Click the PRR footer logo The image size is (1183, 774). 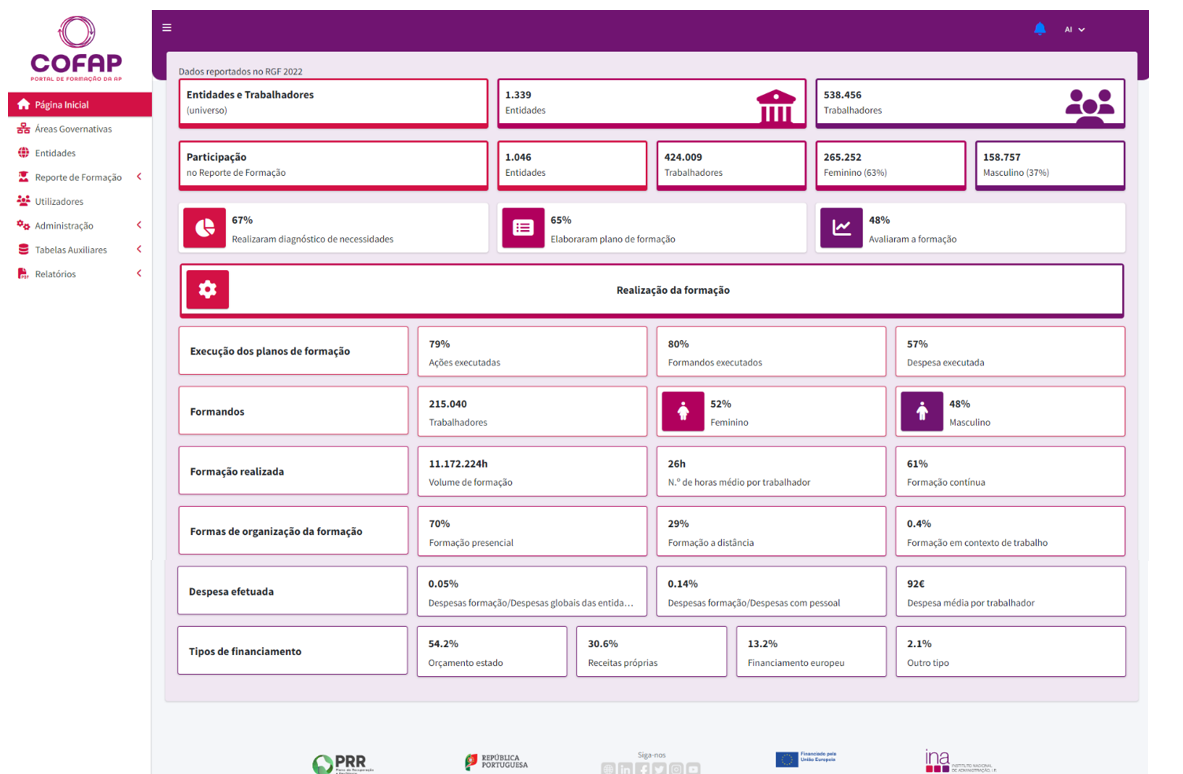point(344,763)
